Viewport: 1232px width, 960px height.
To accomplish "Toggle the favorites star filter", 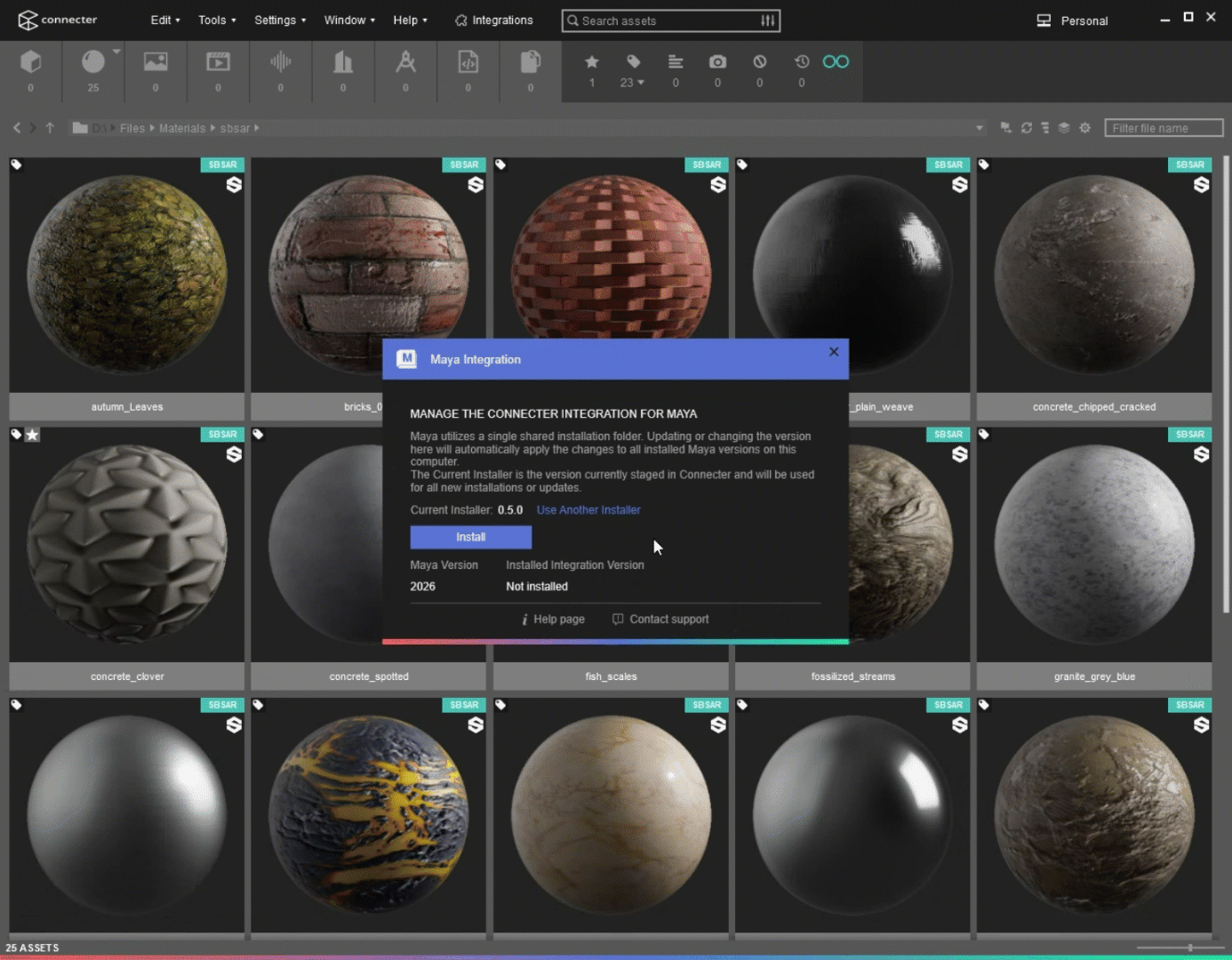I will pos(591,61).
